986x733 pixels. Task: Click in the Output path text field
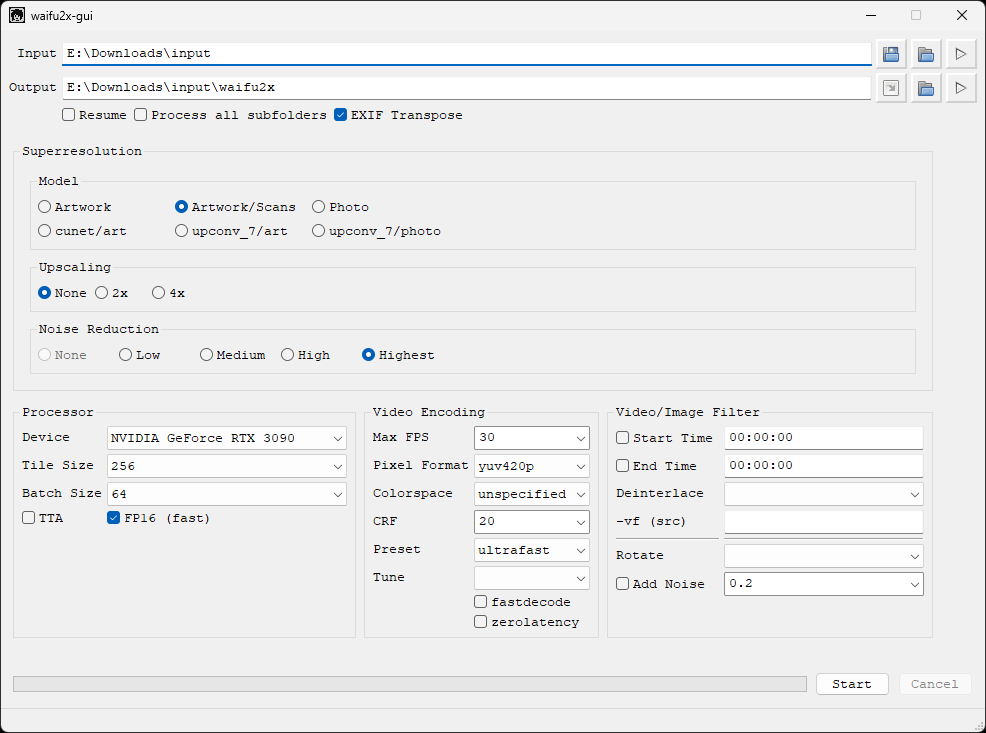[466, 88]
